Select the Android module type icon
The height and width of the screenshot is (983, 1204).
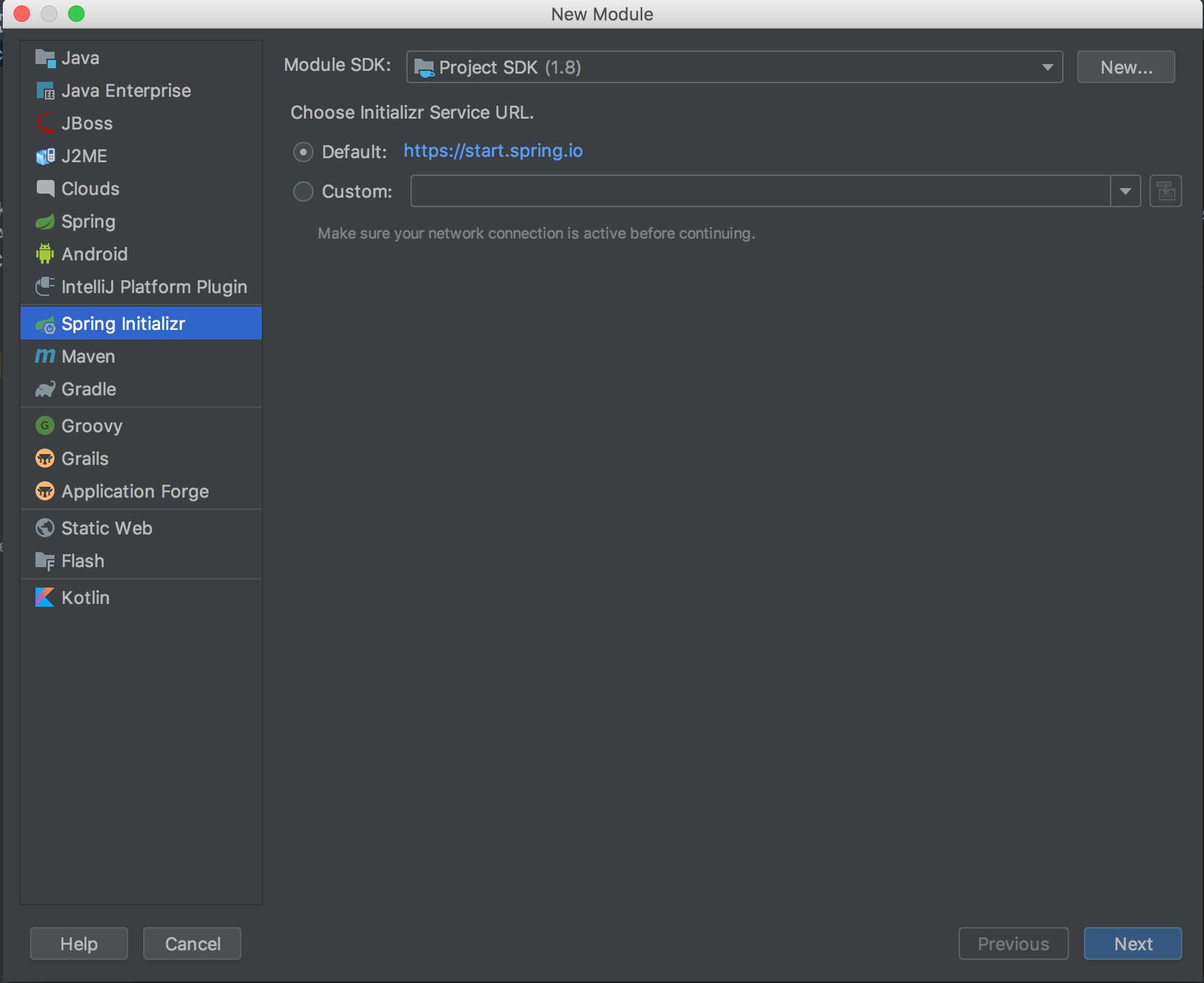pyautogui.click(x=44, y=254)
